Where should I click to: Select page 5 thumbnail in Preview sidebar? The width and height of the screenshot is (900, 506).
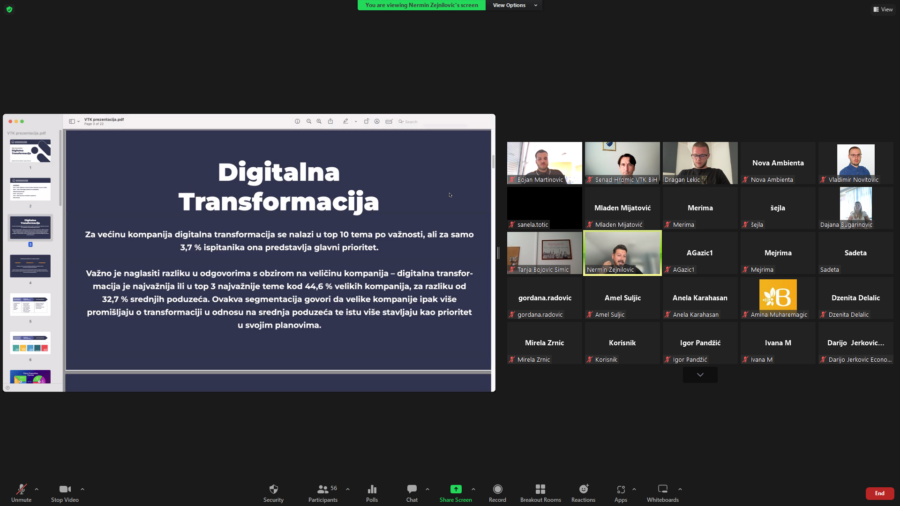30,305
